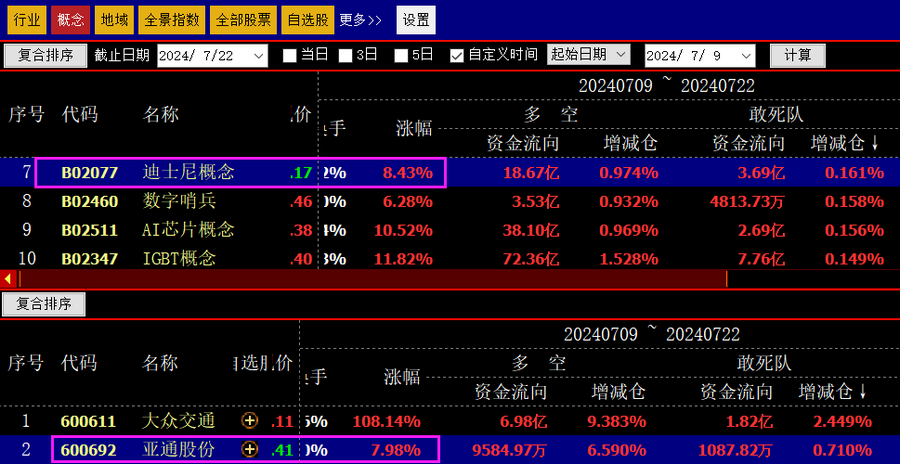900x464 pixels.
Task: Click upper table 涨幅 column header
Action: (x=414, y=129)
